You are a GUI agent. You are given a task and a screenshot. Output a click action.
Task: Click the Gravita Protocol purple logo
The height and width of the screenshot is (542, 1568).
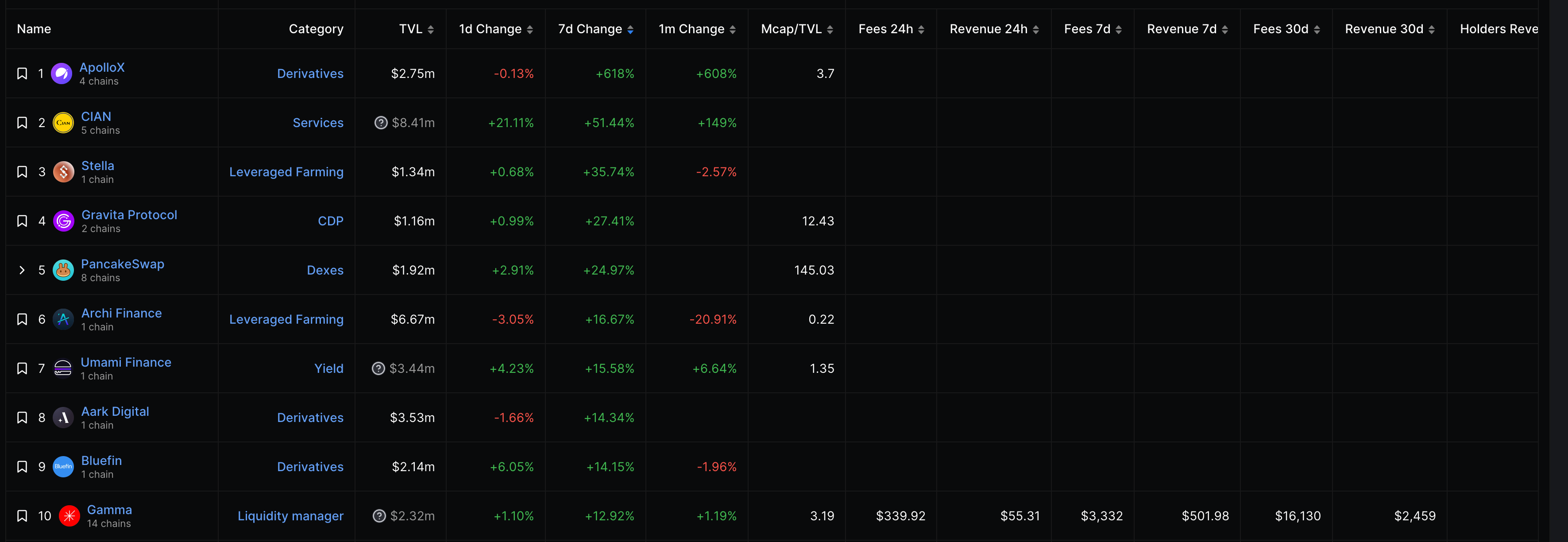[x=63, y=221]
